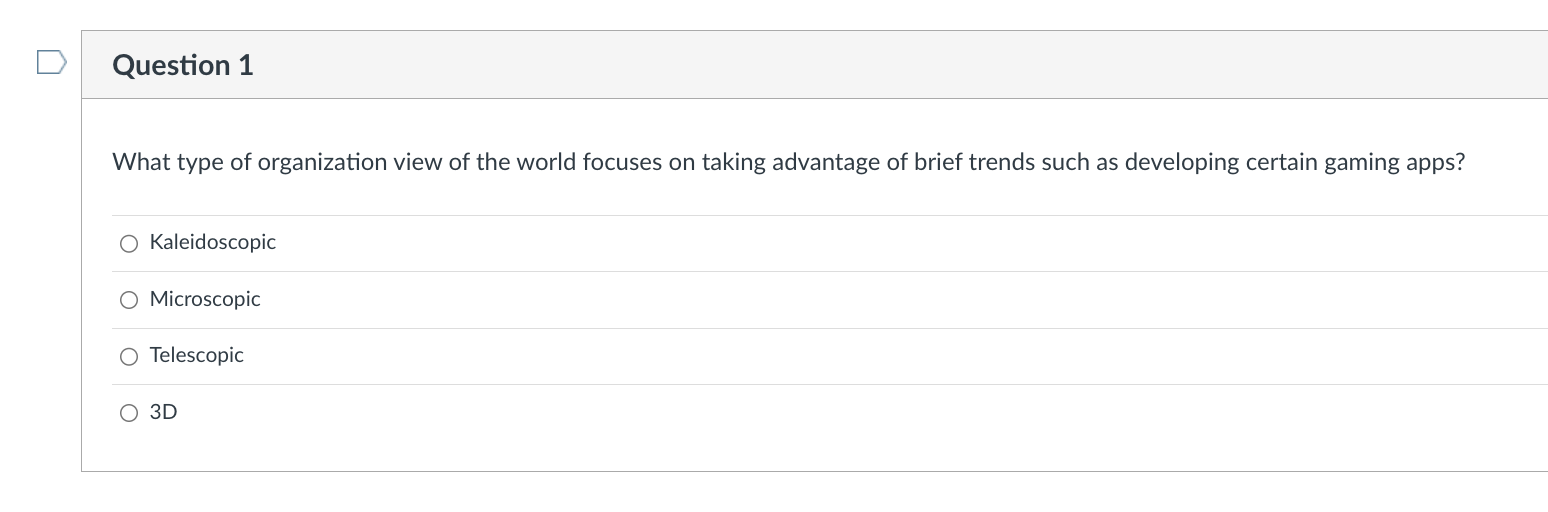This screenshot has height=512, width=1548.
Task: Click the "Question 1" heading
Action: [x=183, y=65]
